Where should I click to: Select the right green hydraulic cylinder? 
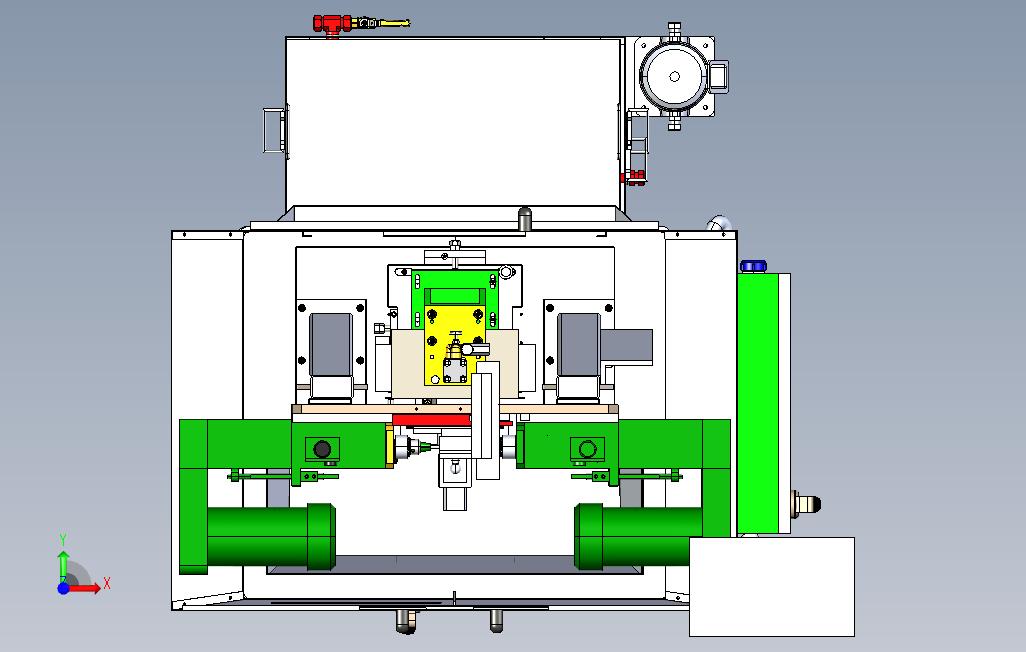tap(639, 536)
